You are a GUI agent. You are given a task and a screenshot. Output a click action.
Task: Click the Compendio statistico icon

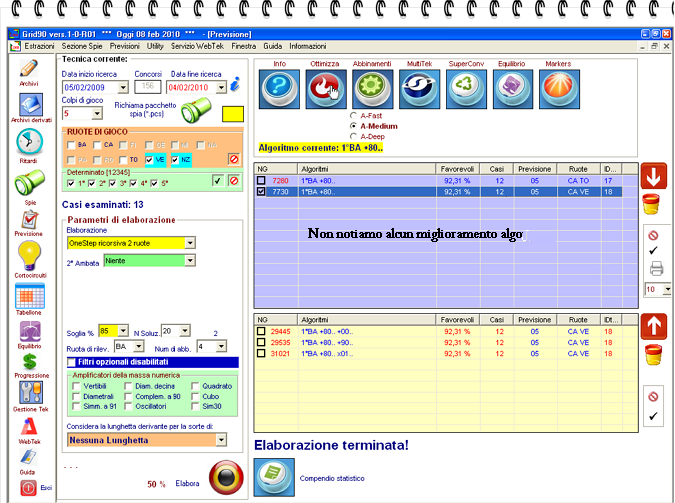(x=271, y=477)
